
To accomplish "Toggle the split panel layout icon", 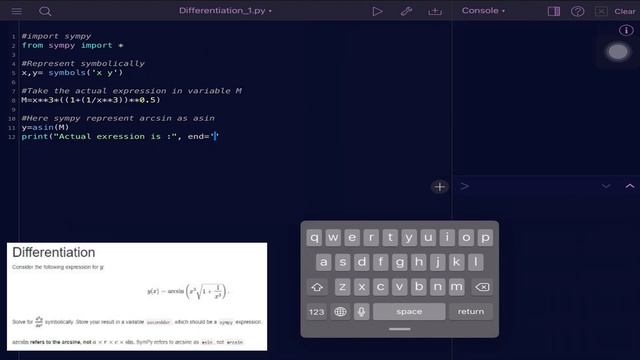I will [x=554, y=11].
